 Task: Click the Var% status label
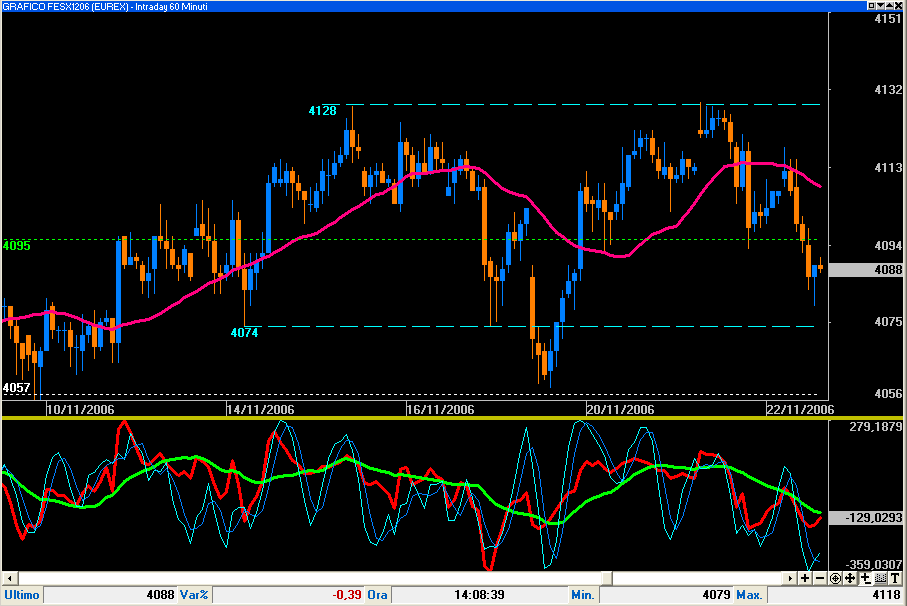point(194,595)
